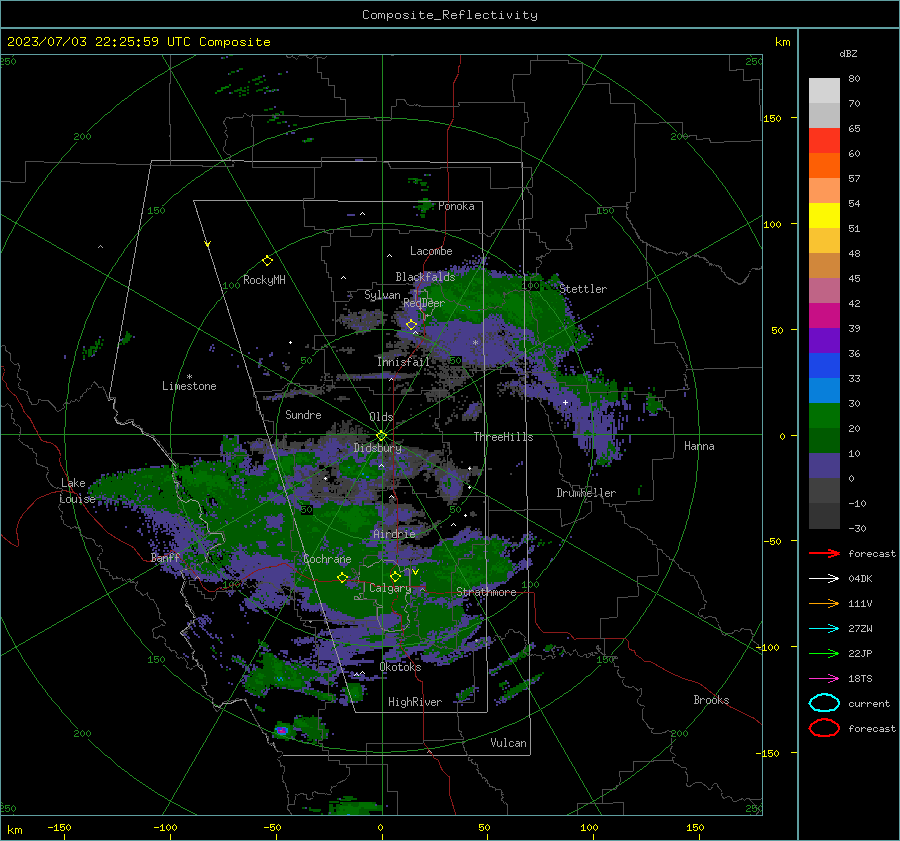
Task: Select the magenta 18TS arrow legend icon
Action: pyautogui.click(x=824, y=679)
